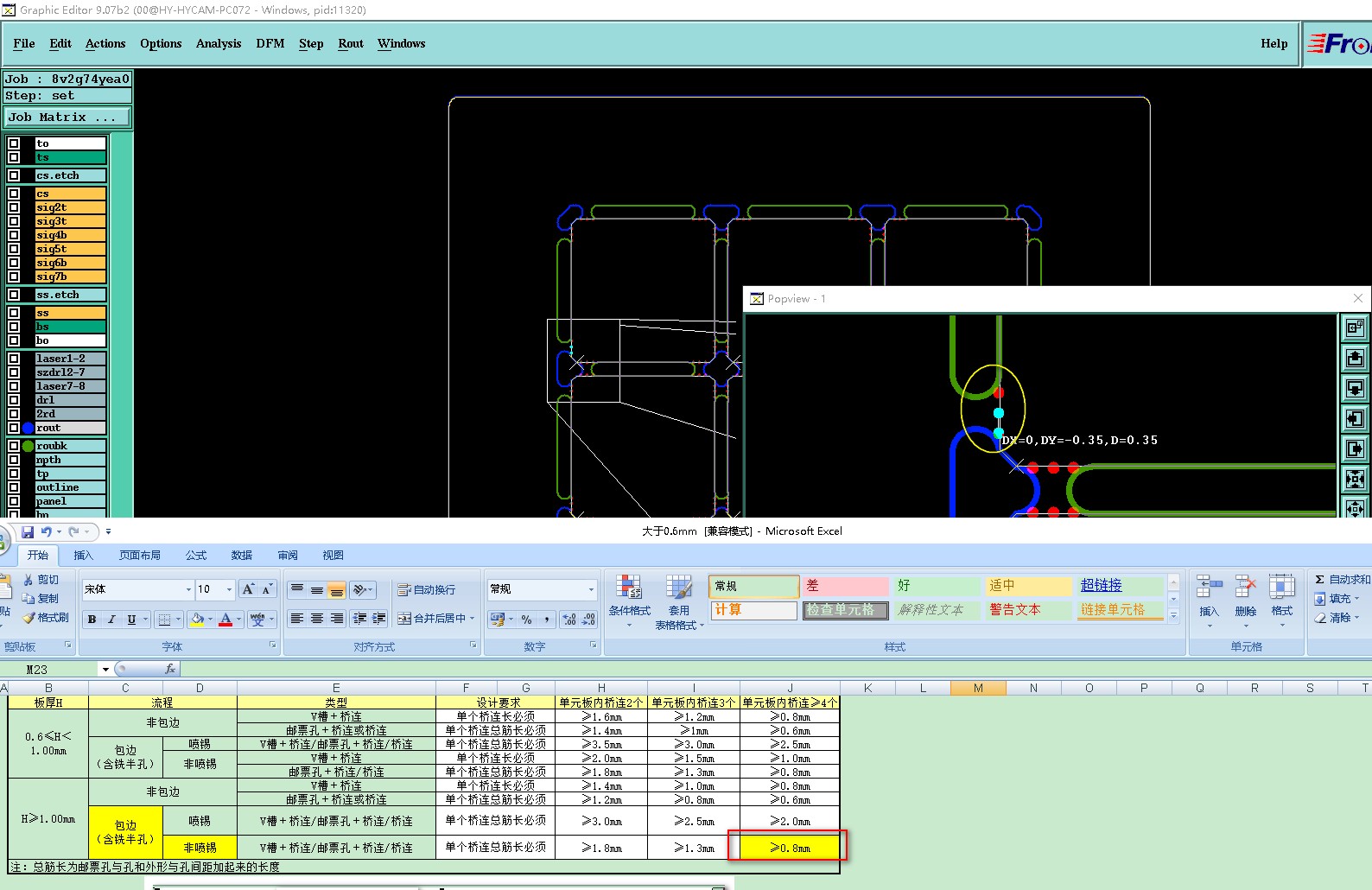This screenshot has height=890, width=1372.
Task: Save the Excel workbook from quick access toolbar
Action: (28, 531)
